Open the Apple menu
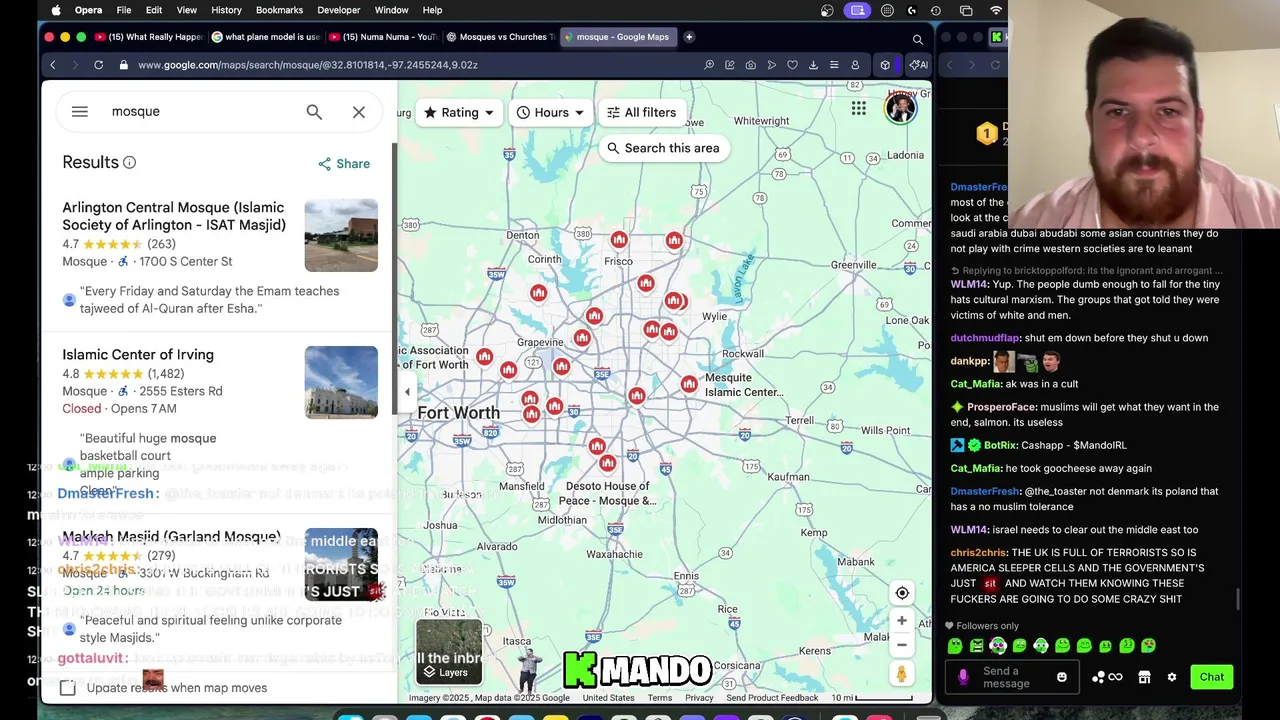 pyautogui.click(x=56, y=10)
